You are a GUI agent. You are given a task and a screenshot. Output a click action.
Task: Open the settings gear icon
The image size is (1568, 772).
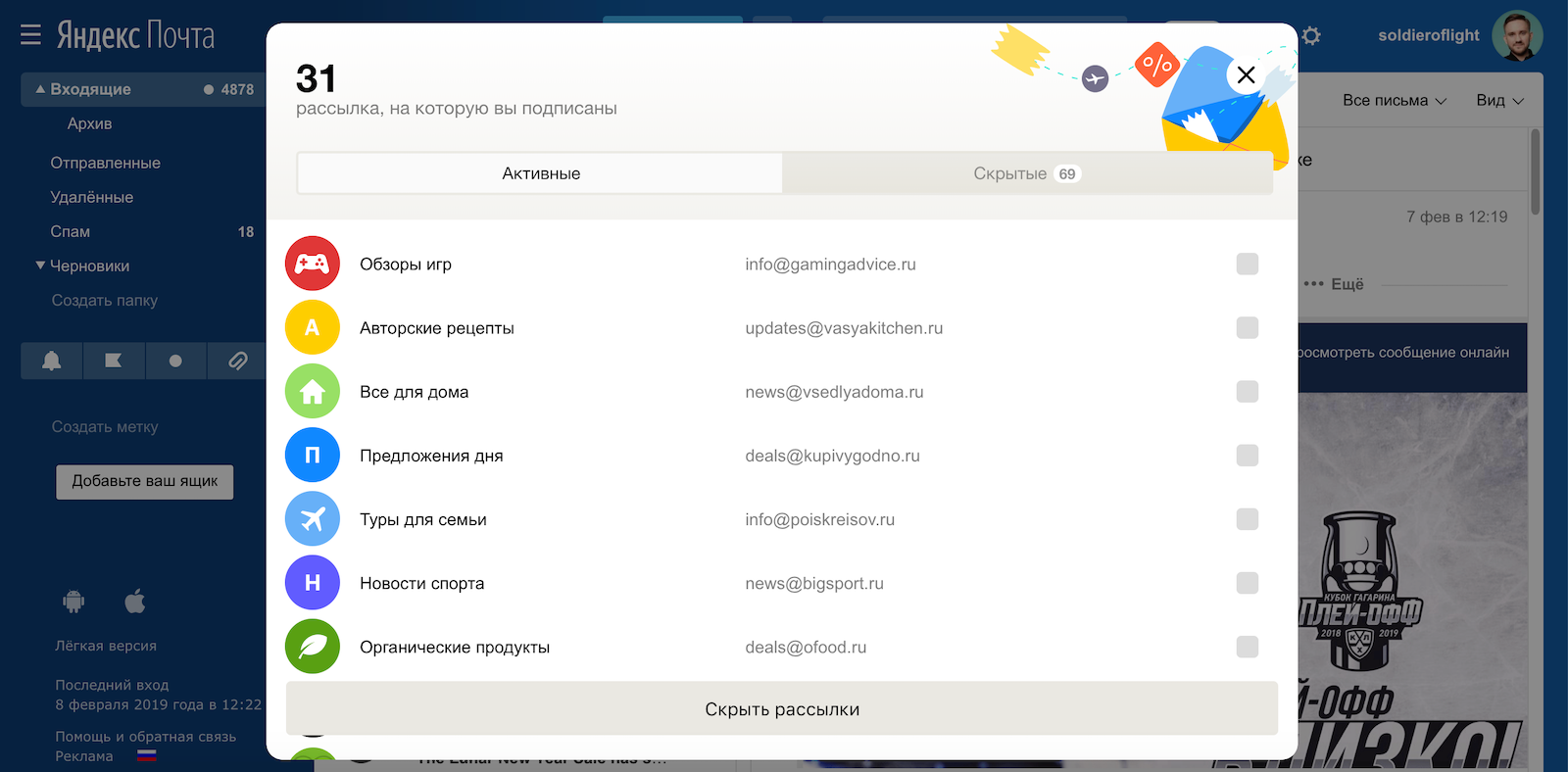(x=1311, y=35)
